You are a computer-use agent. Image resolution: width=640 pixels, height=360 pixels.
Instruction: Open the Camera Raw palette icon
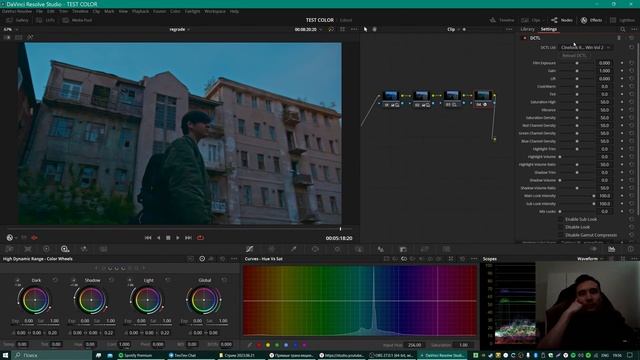pyautogui.click(x=9, y=249)
